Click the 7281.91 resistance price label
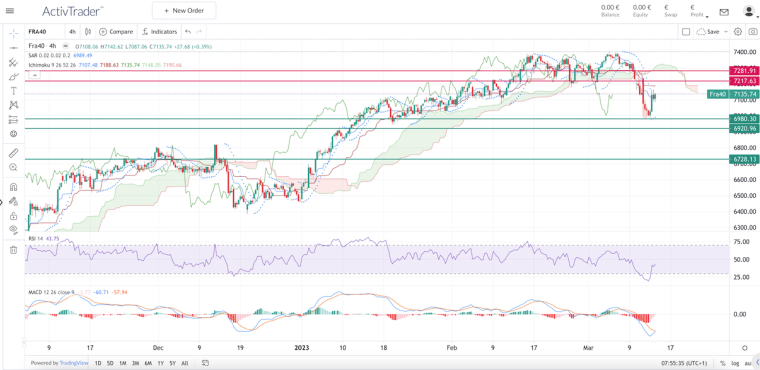Viewport: 760px width, 370px height. (x=745, y=71)
